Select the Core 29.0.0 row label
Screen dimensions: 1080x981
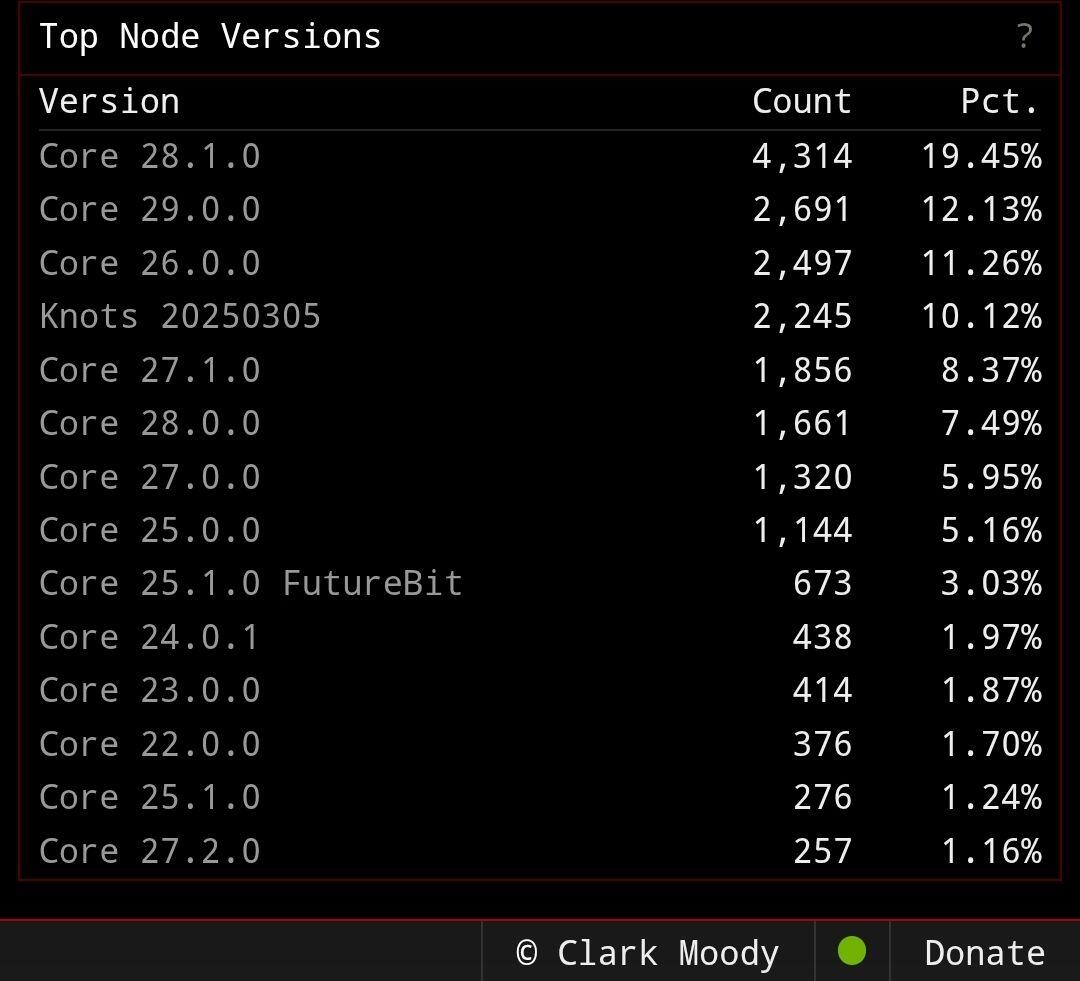[149, 209]
